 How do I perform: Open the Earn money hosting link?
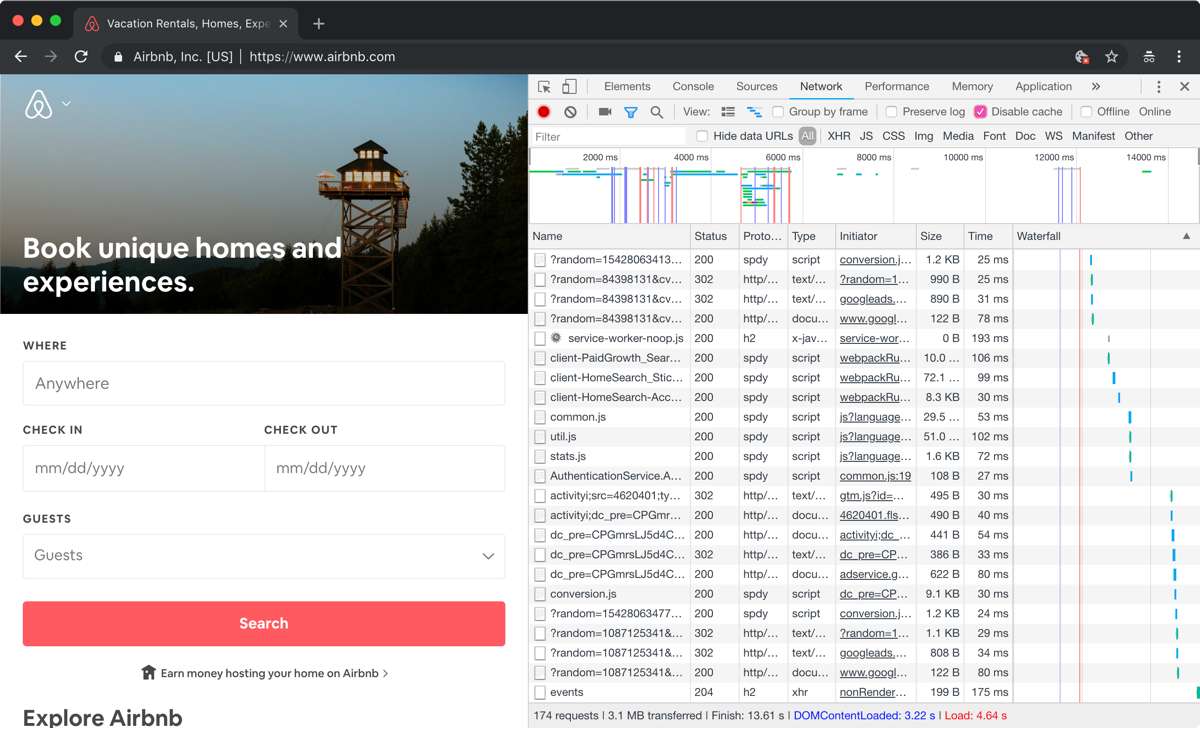(x=264, y=673)
